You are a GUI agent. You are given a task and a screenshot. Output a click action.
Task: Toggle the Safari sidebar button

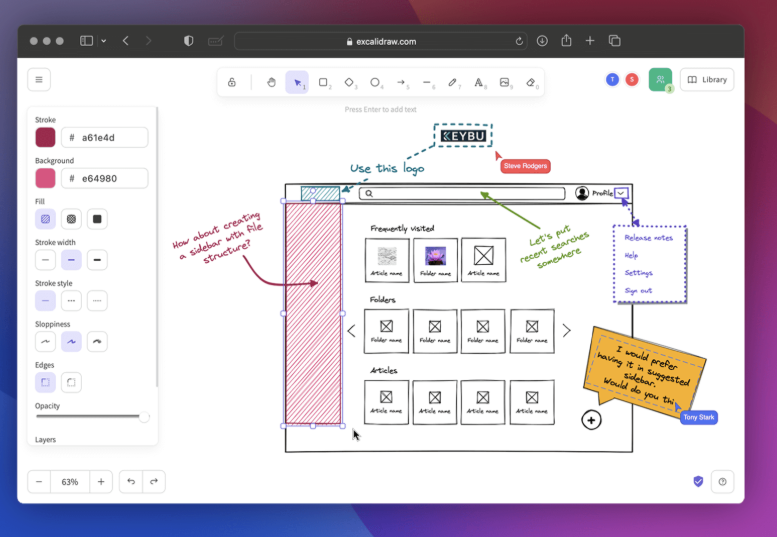point(86,41)
